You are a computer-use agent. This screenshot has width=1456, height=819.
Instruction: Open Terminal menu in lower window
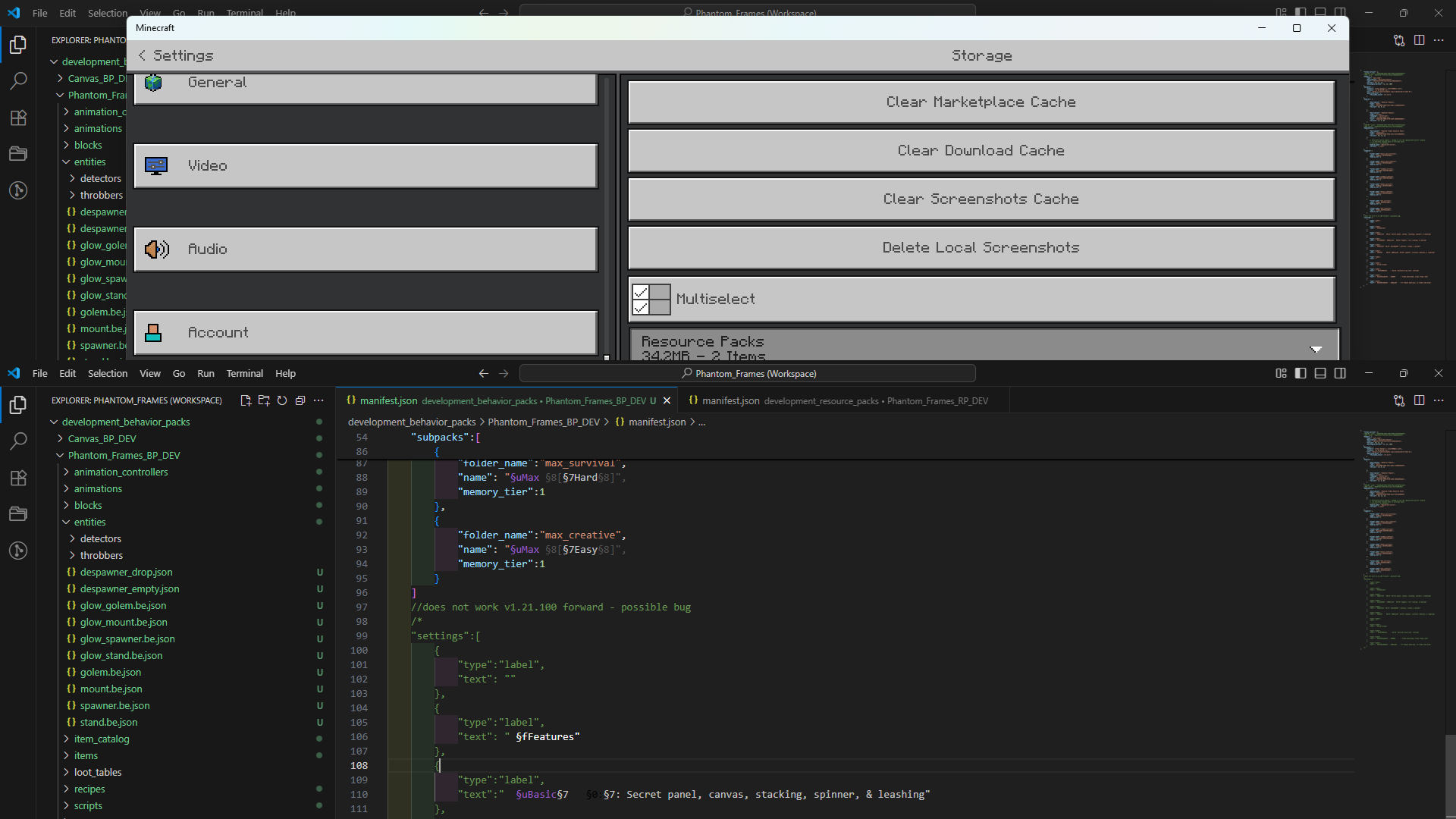[x=244, y=373]
